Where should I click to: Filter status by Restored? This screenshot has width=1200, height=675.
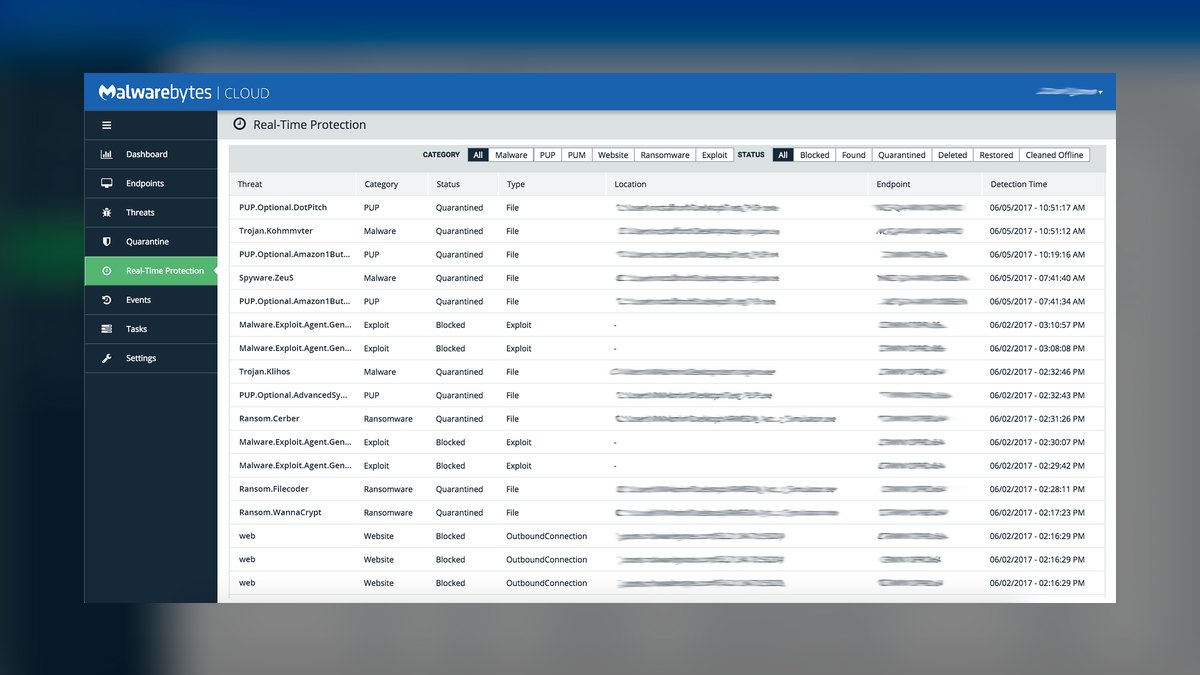(x=996, y=155)
